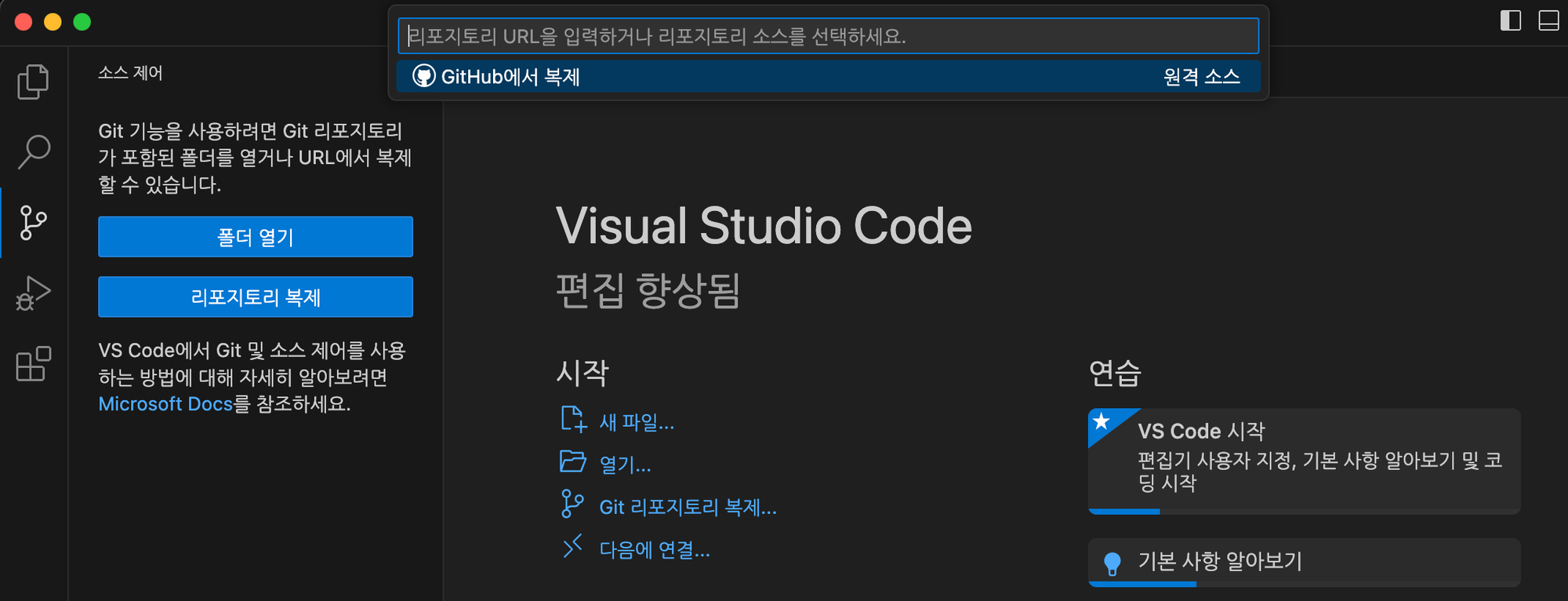
Task: Click progress bar under VS Code 시작
Action: [1305, 512]
